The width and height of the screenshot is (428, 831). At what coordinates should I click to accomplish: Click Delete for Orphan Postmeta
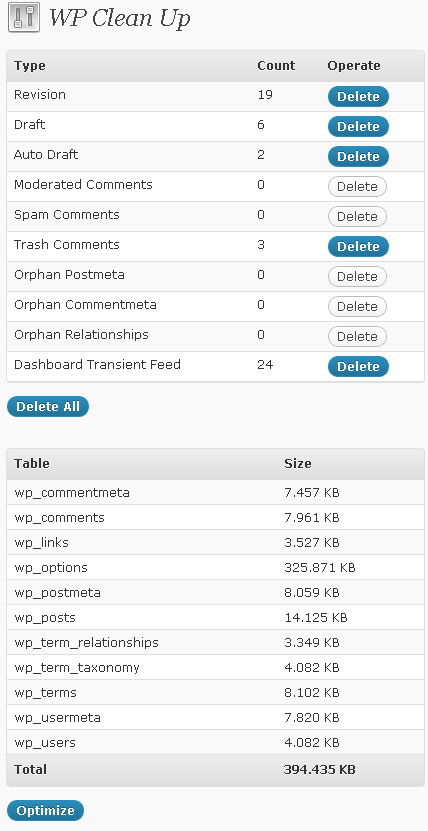[x=357, y=276]
